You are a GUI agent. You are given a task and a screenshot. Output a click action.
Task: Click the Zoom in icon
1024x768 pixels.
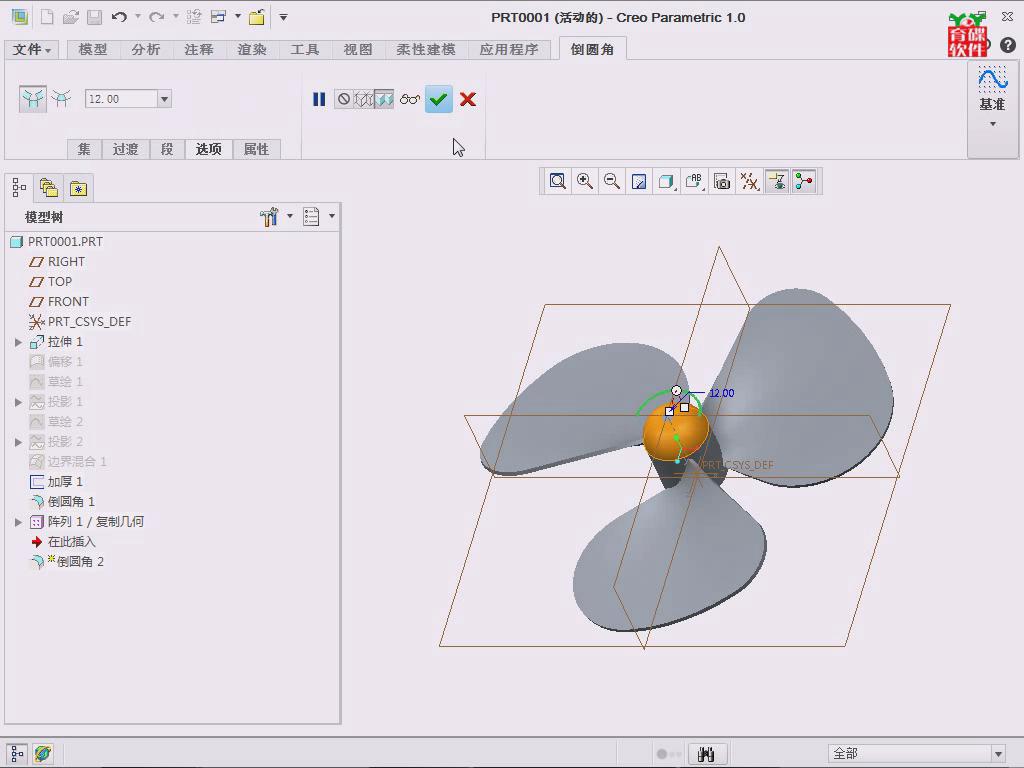pyautogui.click(x=584, y=182)
